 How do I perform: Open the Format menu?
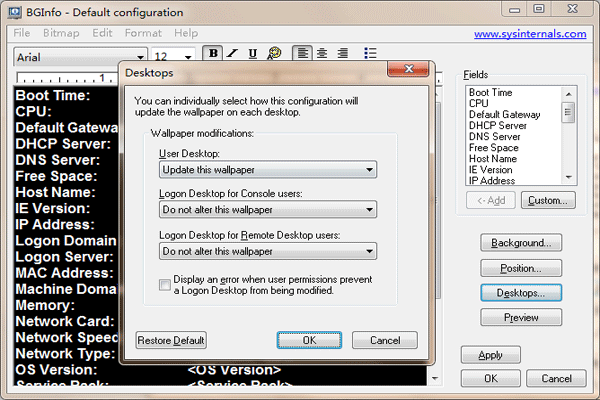click(x=143, y=33)
